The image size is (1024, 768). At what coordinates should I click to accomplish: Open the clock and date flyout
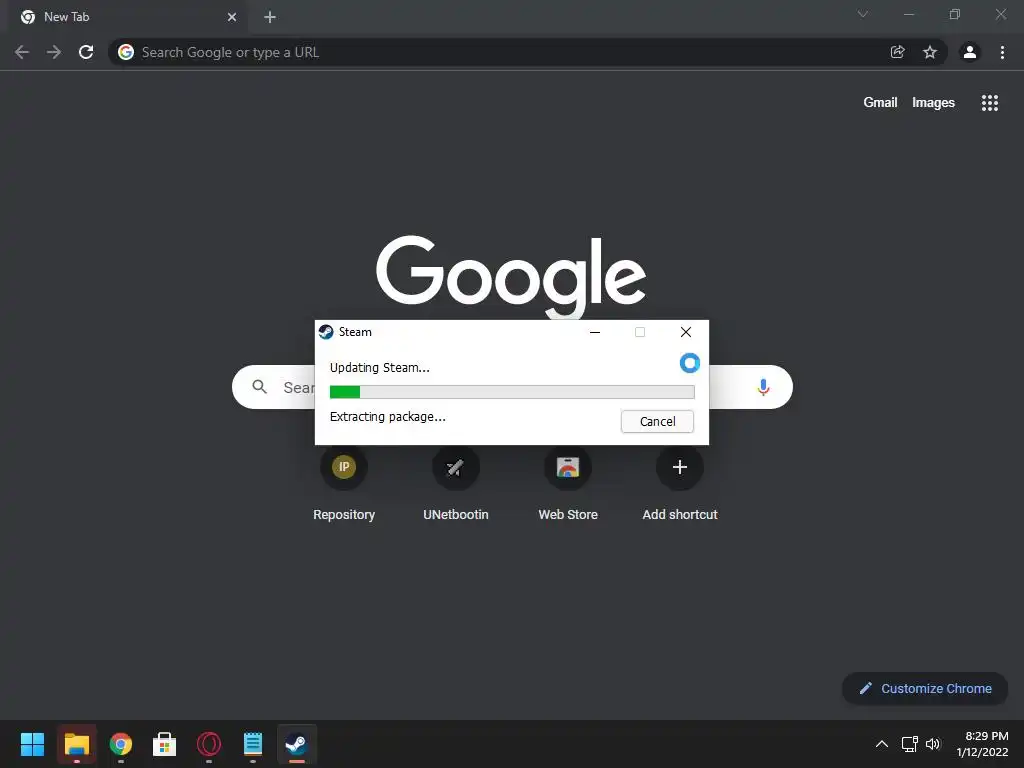click(x=982, y=744)
